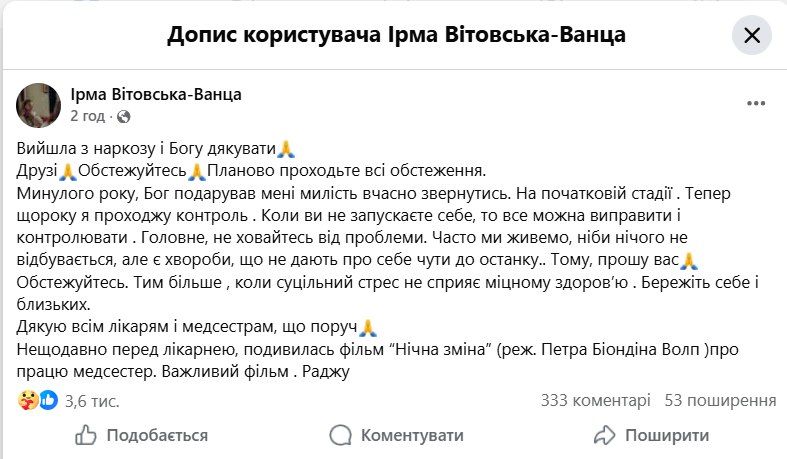The image size is (787, 459).
Task: Click the care reaction emoji icon
Action: pos(29,400)
